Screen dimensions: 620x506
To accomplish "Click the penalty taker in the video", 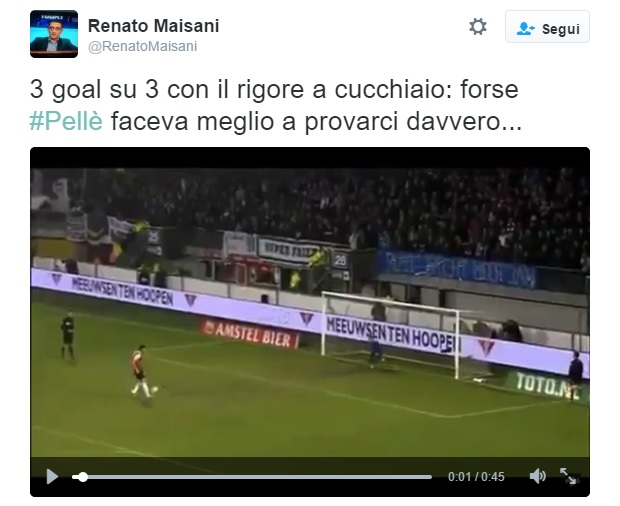I will [x=140, y=371].
